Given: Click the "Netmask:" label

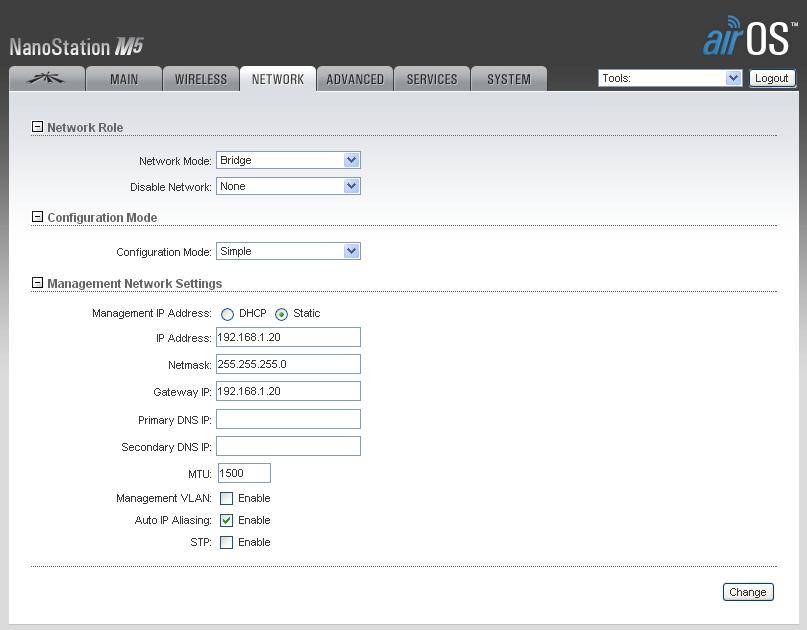Looking at the screenshot, I should [x=189, y=365].
